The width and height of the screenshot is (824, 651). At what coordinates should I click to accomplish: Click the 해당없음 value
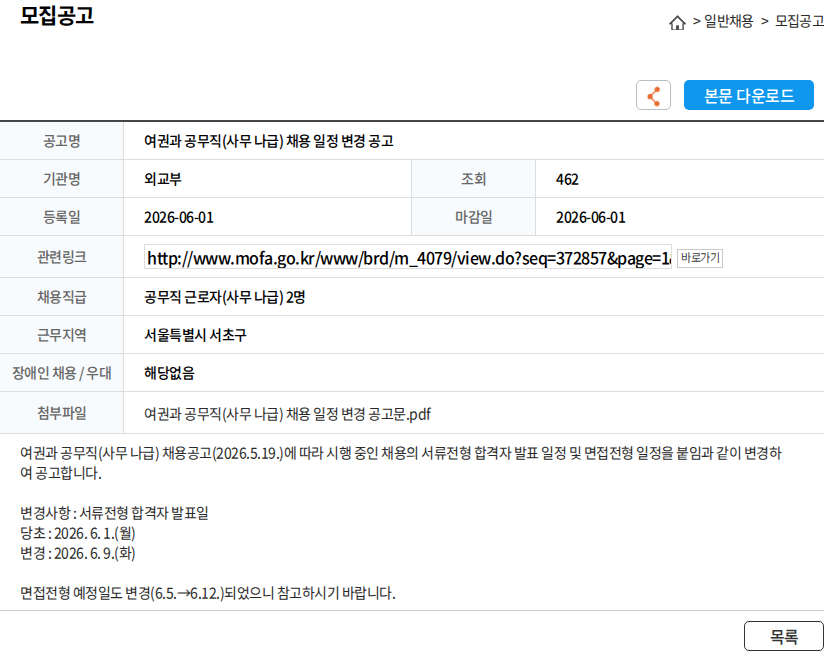pos(169,373)
